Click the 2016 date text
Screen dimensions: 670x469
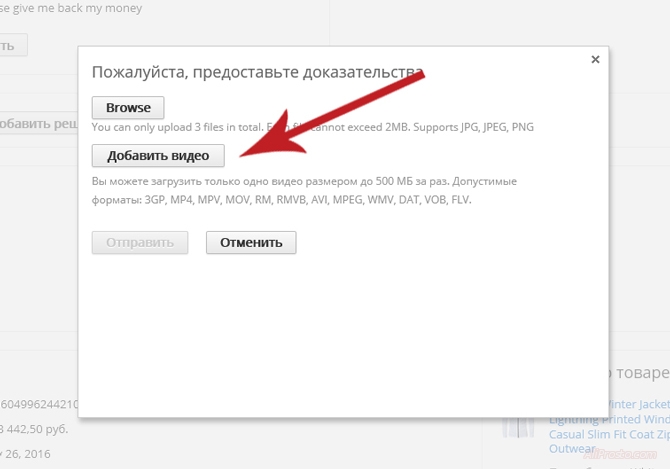(30, 453)
